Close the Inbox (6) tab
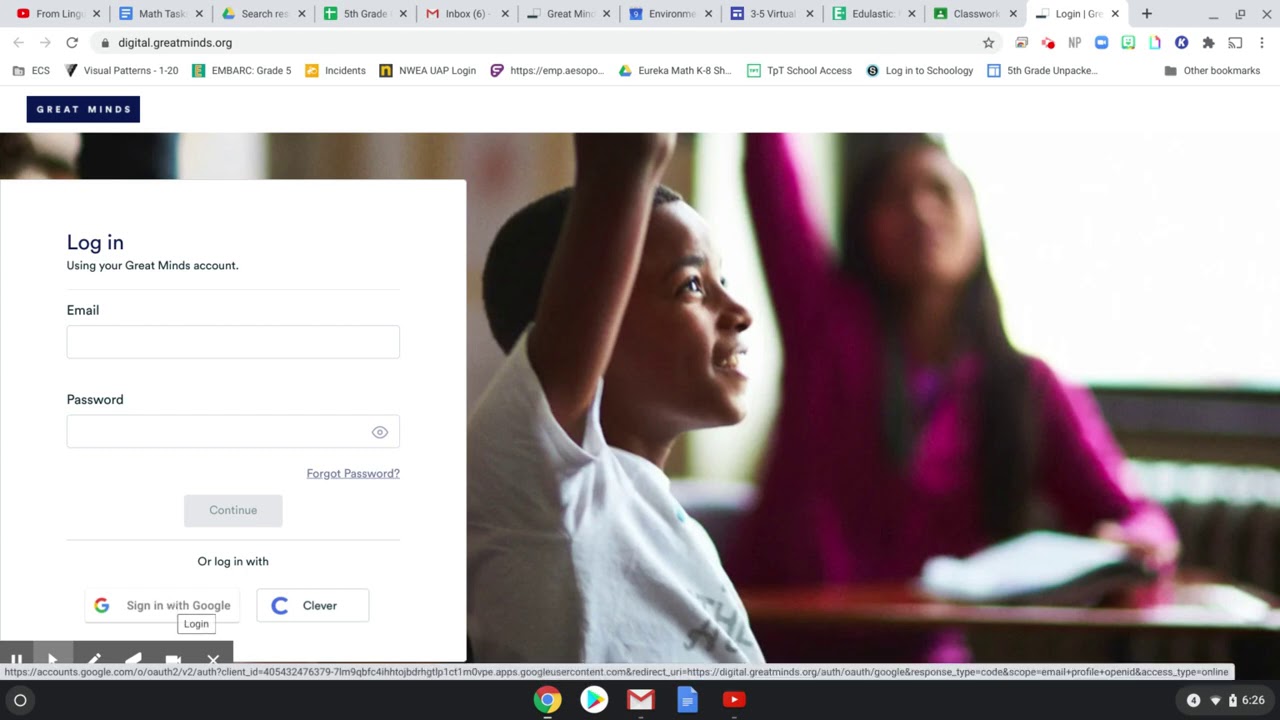Viewport: 1280px width, 720px height. [505, 14]
